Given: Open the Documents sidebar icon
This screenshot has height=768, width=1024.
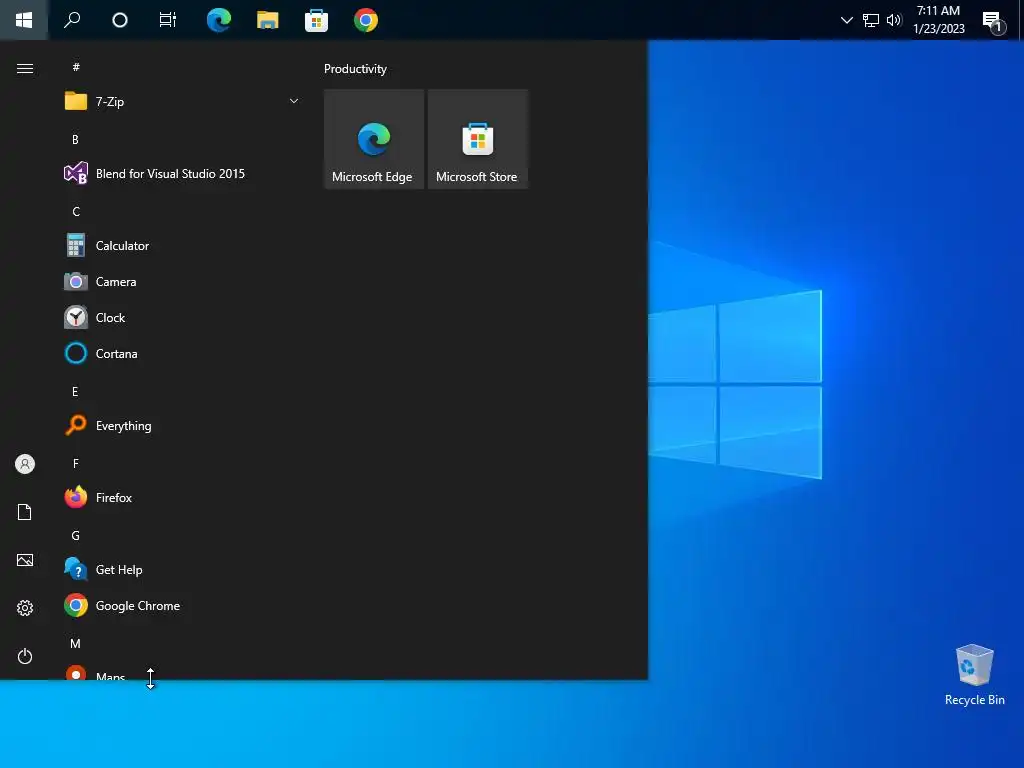Looking at the screenshot, I should pos(25,512).
